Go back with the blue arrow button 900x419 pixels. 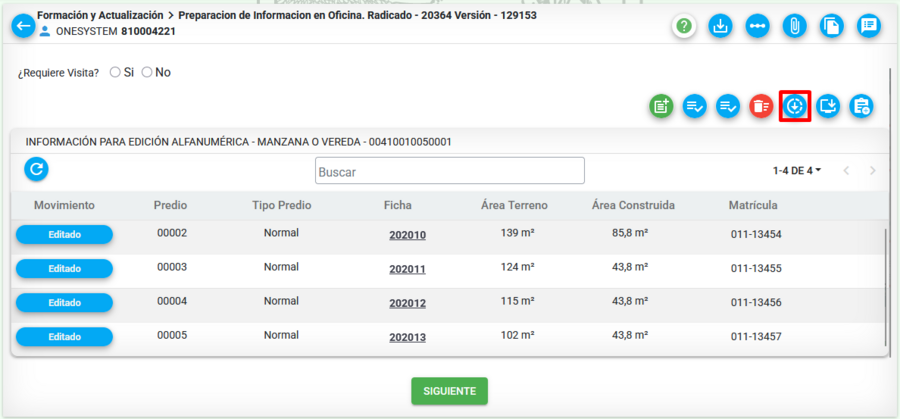(24, 26)
